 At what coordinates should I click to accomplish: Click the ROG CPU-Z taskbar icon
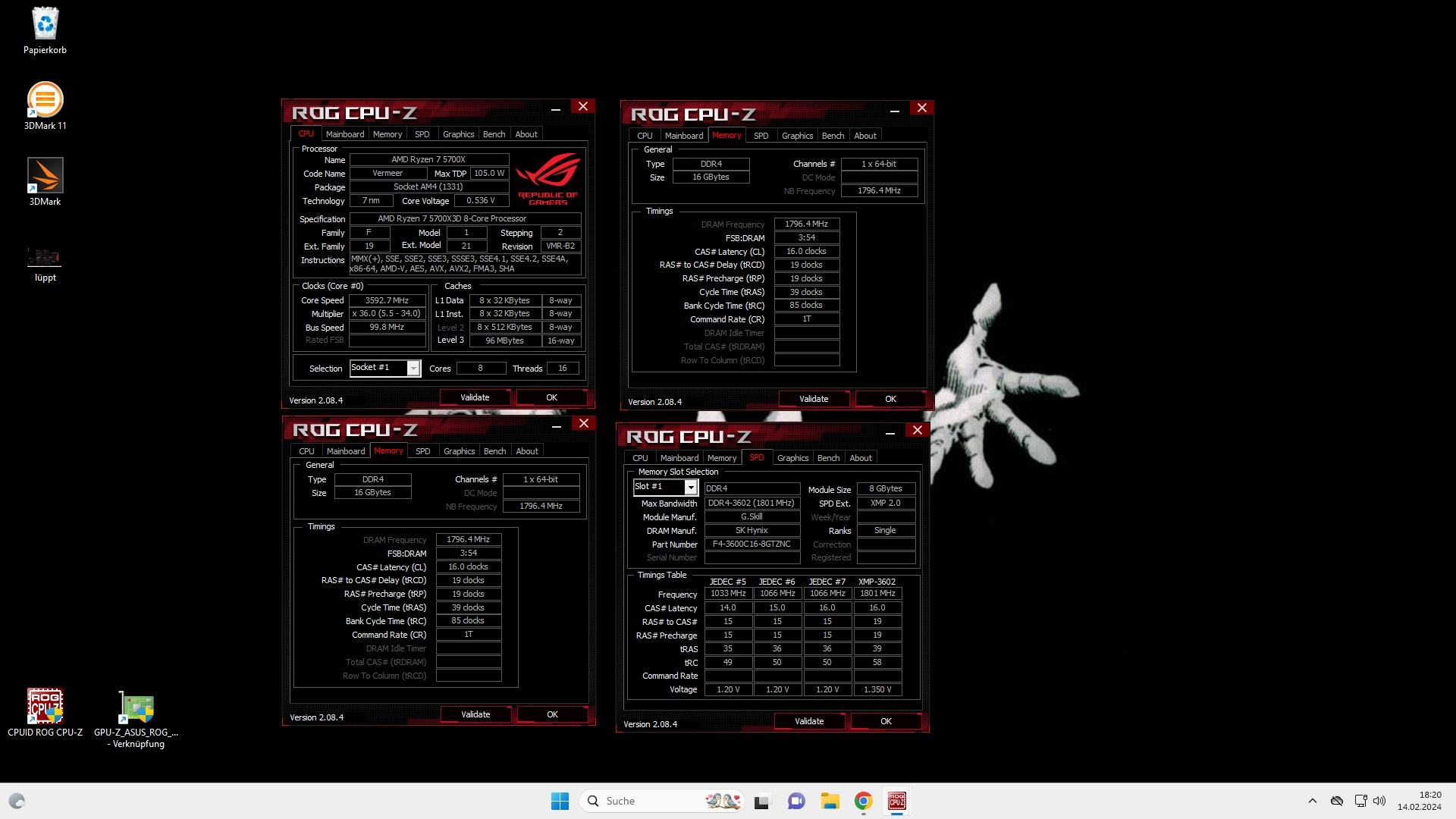897,801
